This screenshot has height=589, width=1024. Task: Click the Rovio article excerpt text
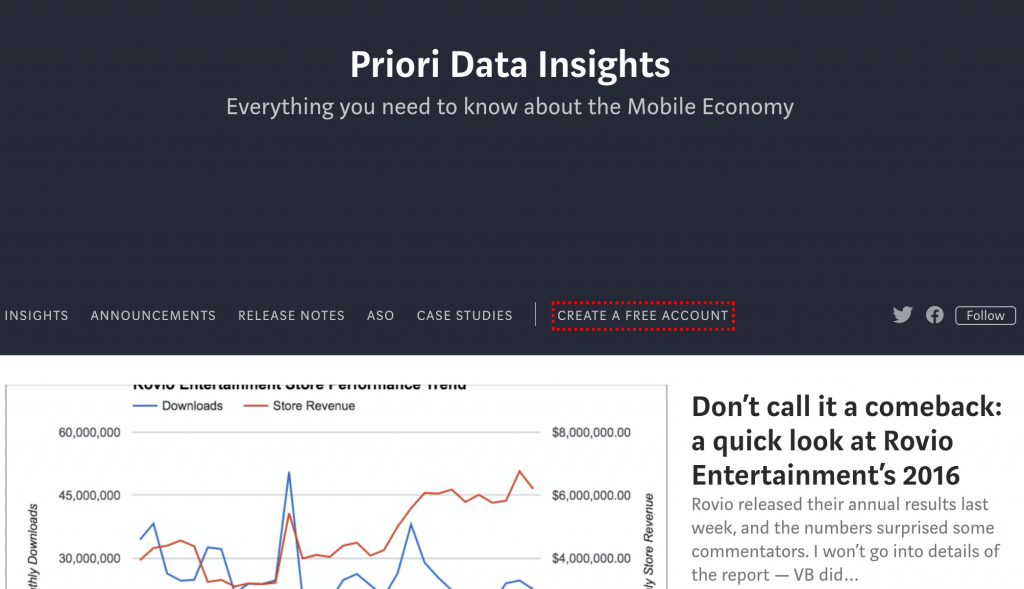845,539
